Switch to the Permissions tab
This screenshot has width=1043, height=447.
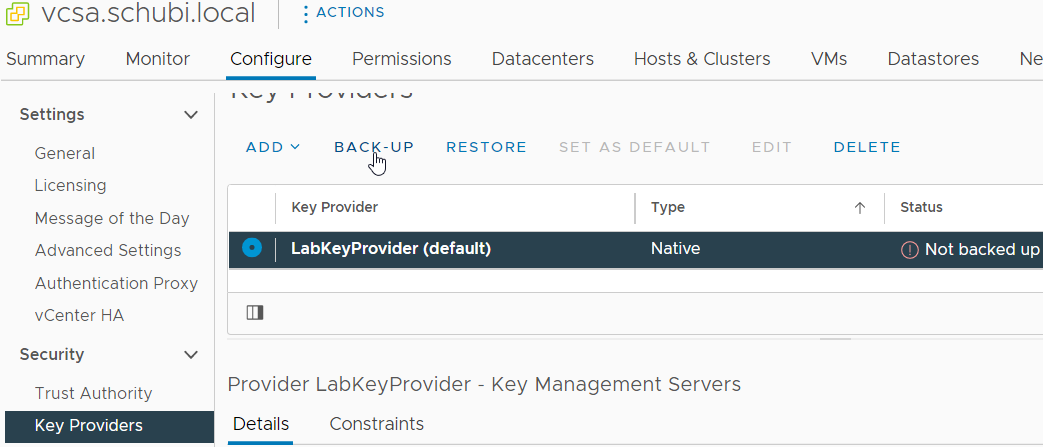coord(401,59)
